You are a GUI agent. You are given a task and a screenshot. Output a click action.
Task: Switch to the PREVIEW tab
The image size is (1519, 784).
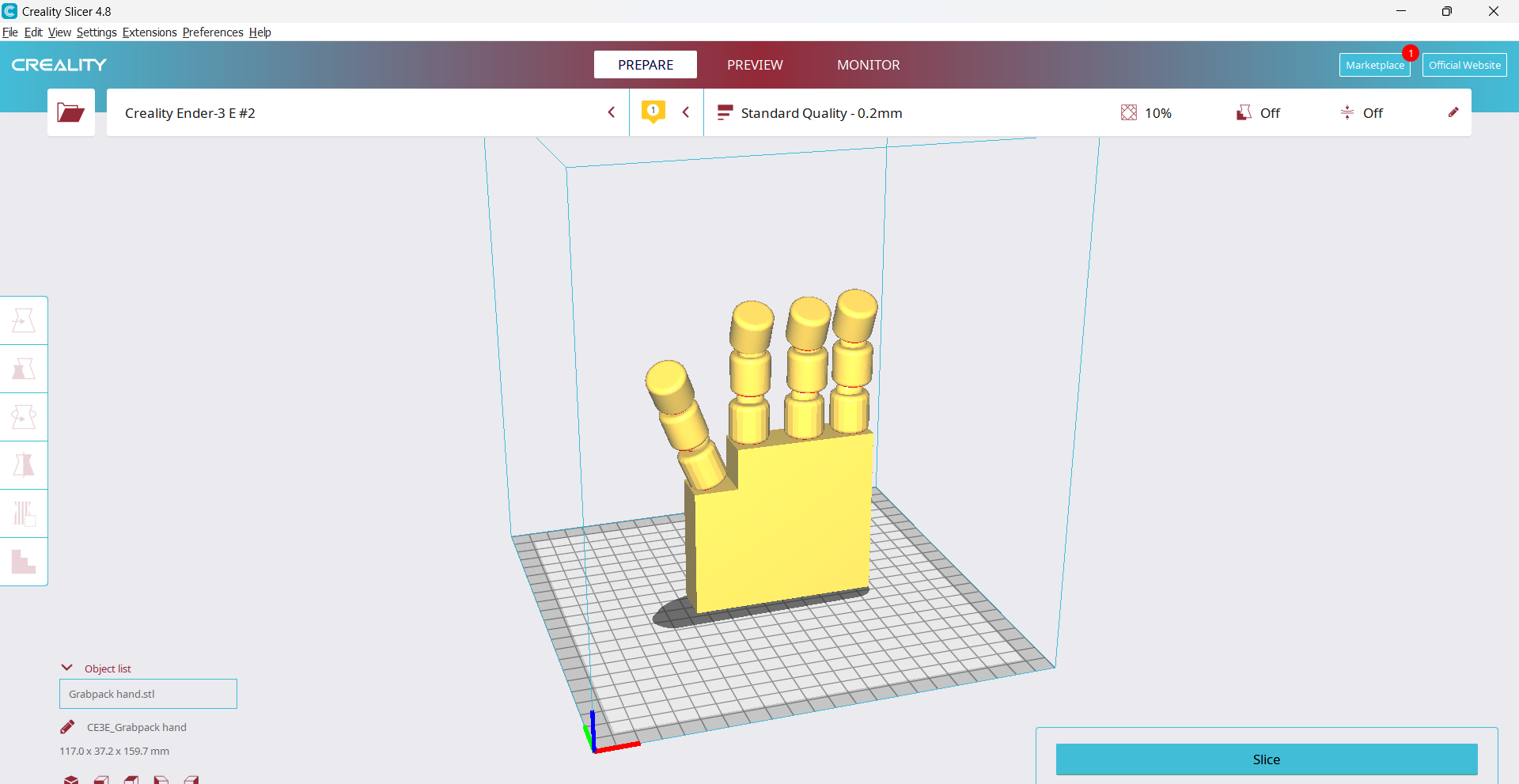tap(755, 65)
